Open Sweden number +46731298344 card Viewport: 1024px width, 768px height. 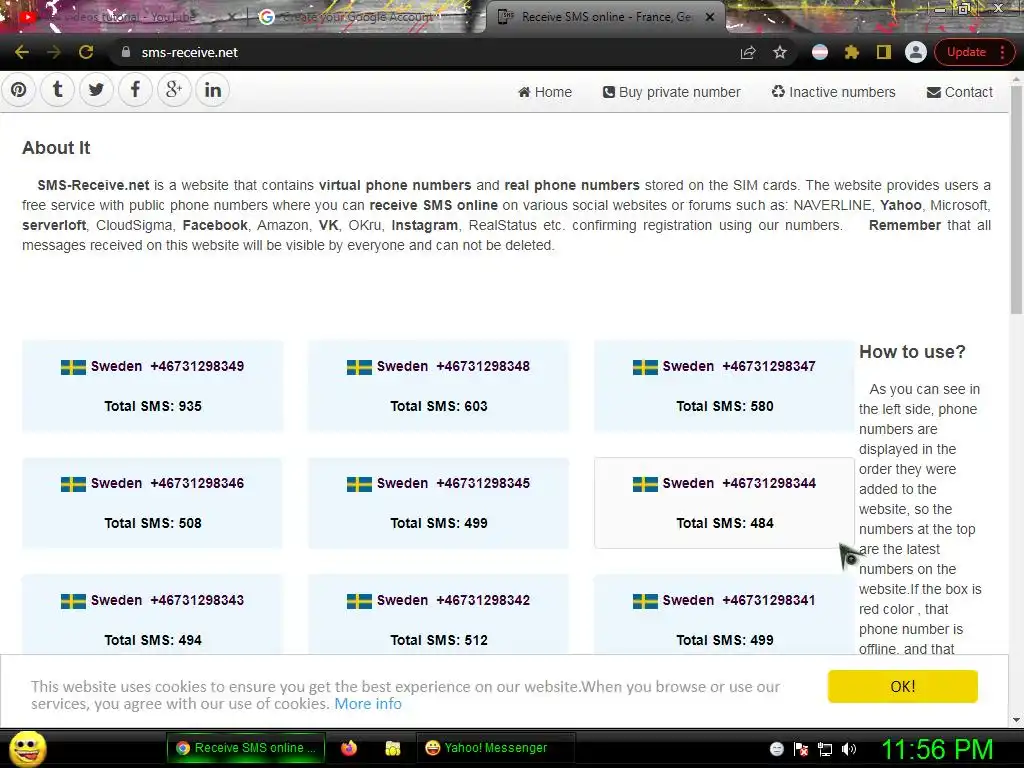724,503
